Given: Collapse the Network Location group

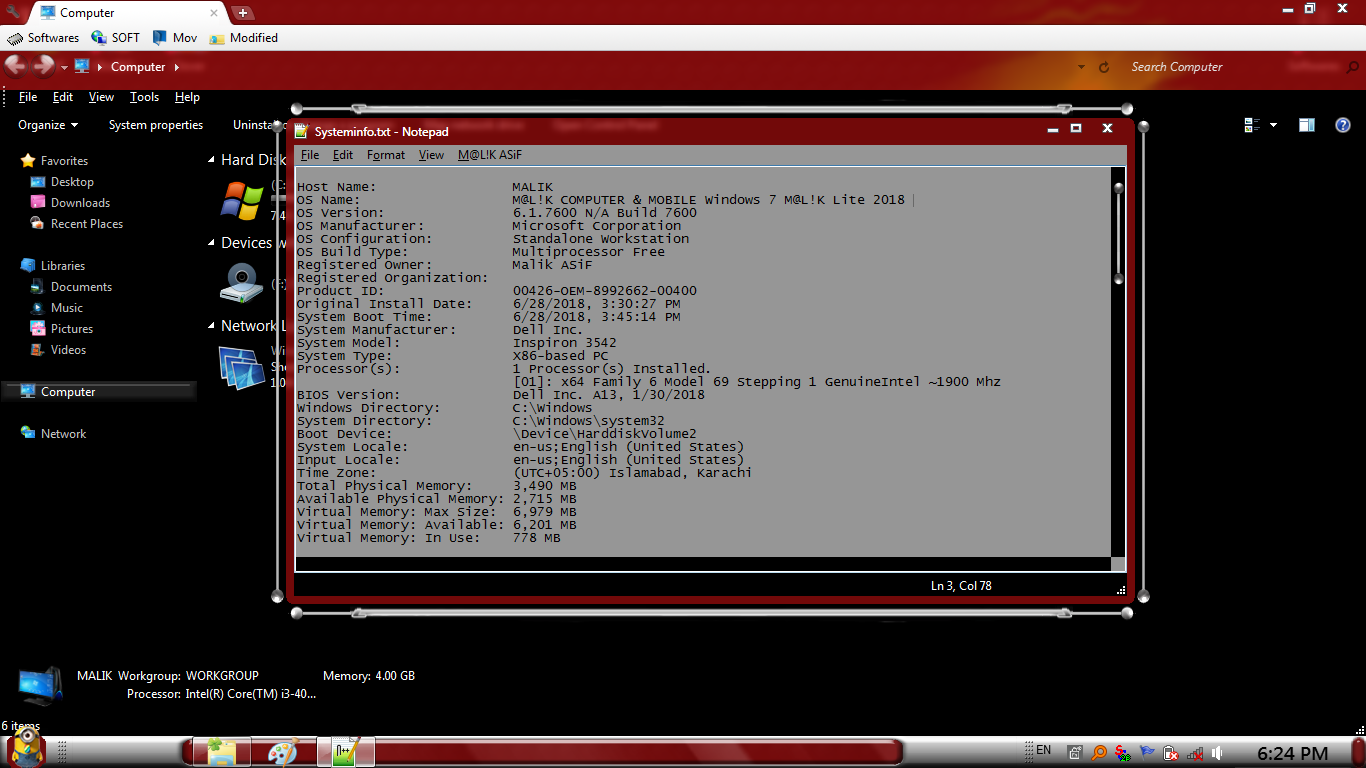Looking at the screenshot, I should pyautogui.click(x=211, y=326).
